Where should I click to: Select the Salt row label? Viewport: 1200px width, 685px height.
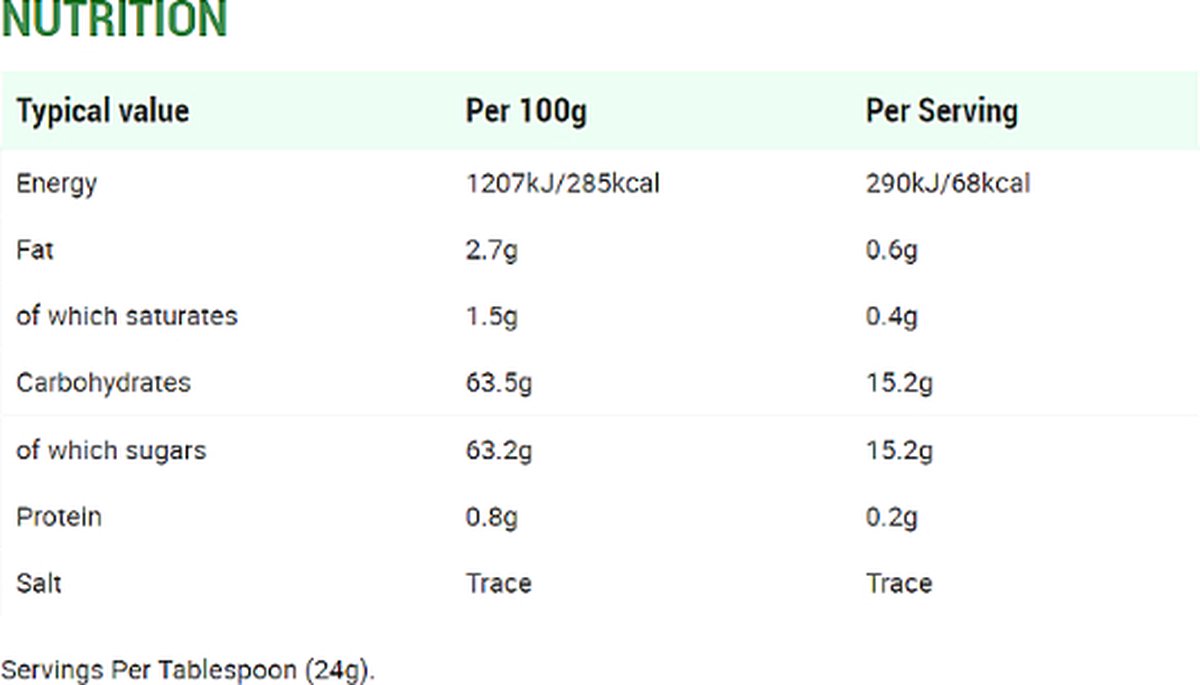(x=38, y=583)
